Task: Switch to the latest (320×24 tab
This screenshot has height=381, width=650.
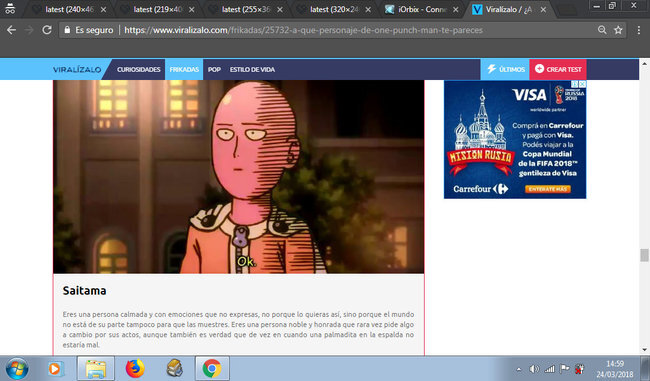Action: [x=334, y=9]
